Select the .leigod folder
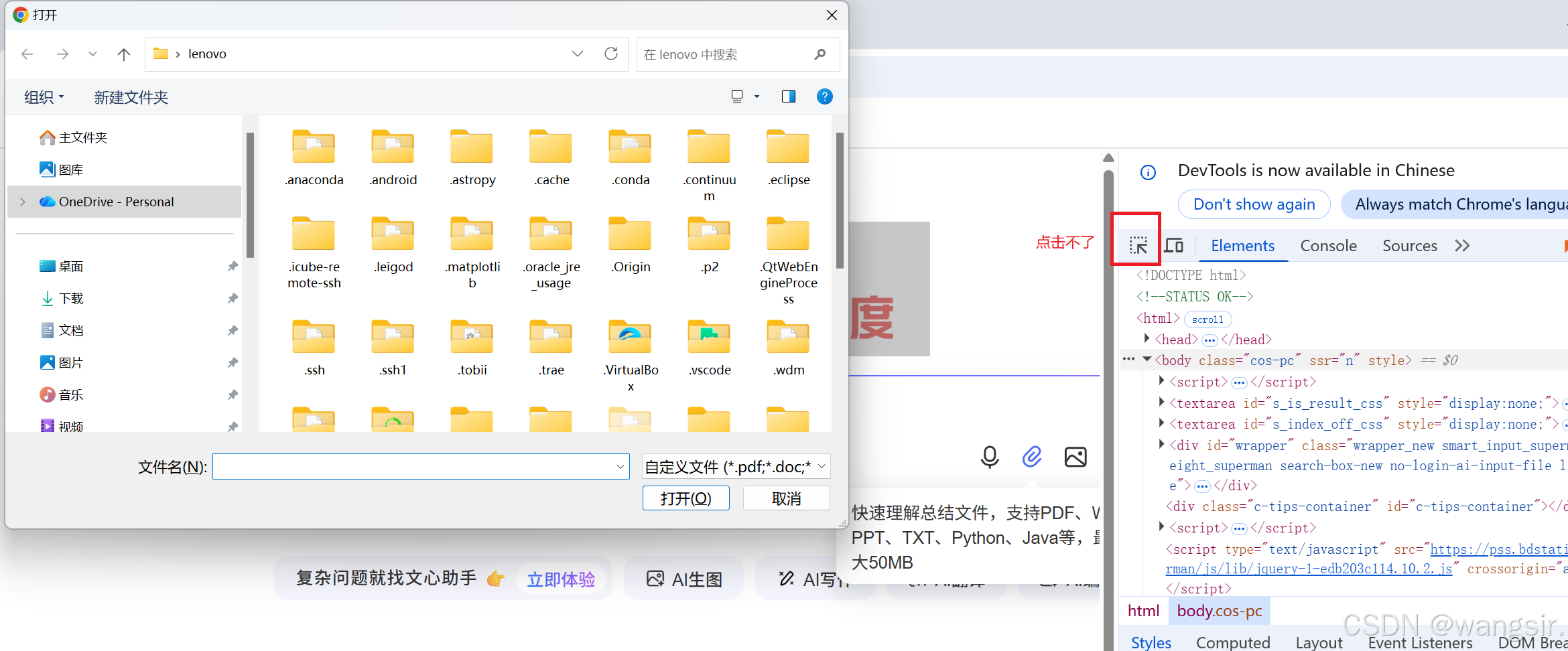The height and width of the screenshot is (651, 1568). click(393, 245)
